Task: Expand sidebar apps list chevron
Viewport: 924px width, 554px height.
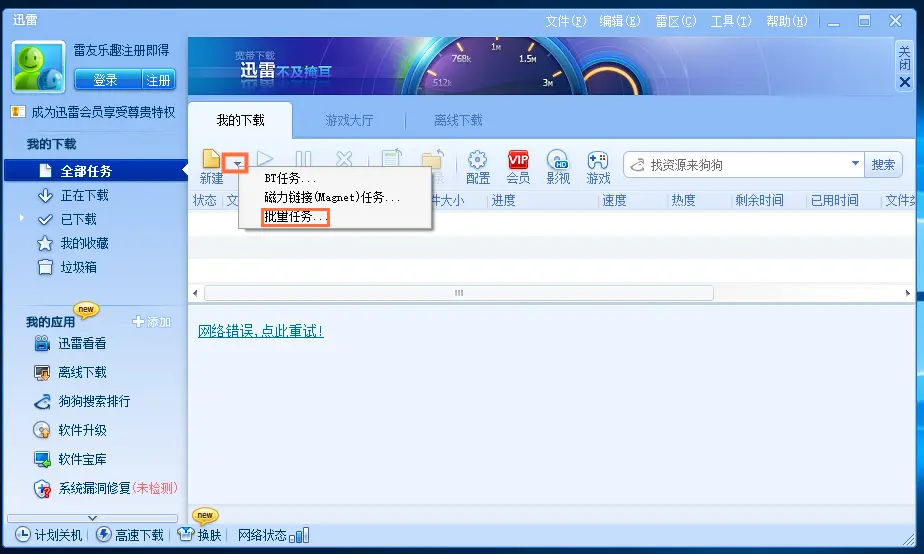Action: coord(93,518)
